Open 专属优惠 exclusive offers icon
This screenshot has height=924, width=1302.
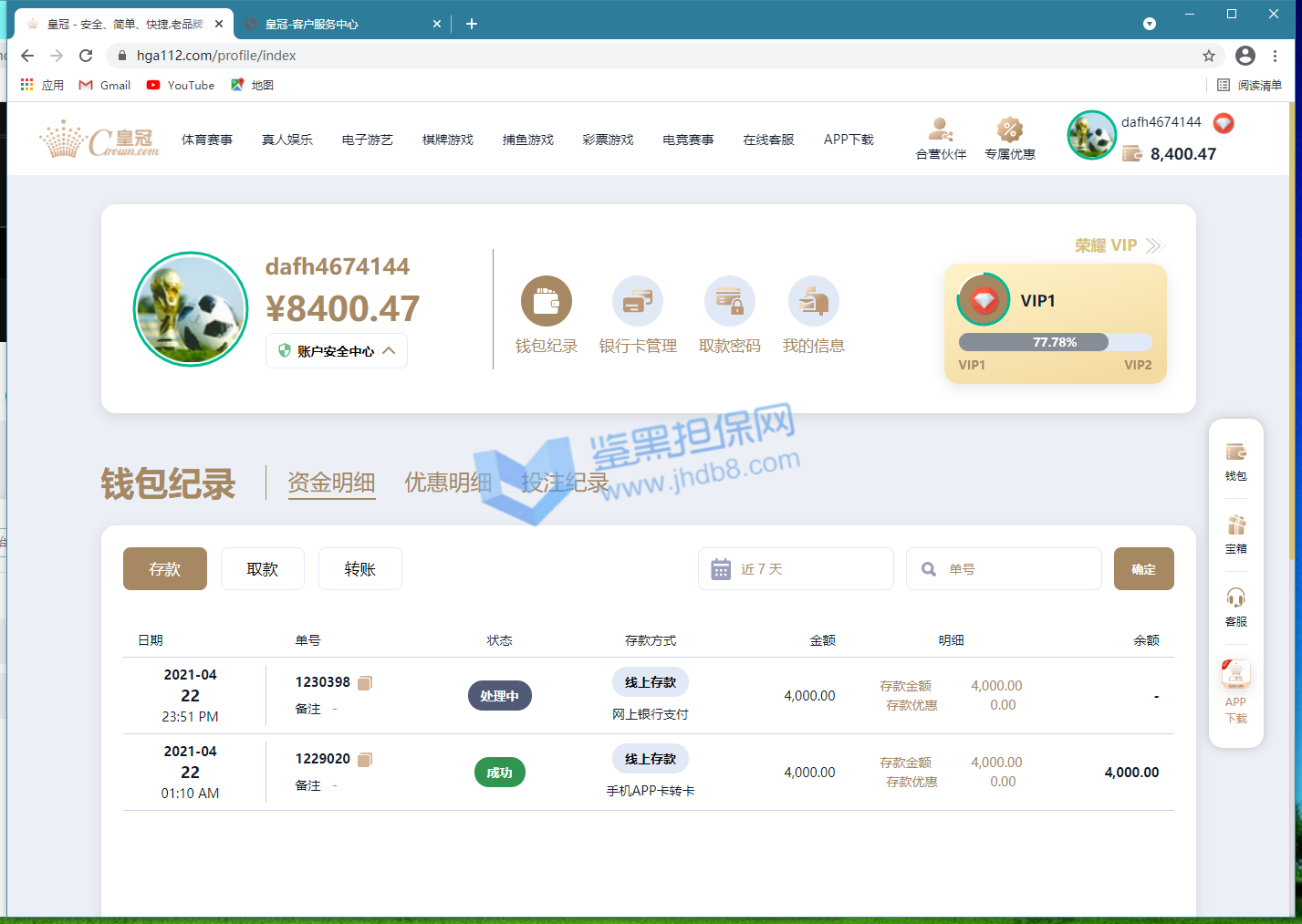1009,139
